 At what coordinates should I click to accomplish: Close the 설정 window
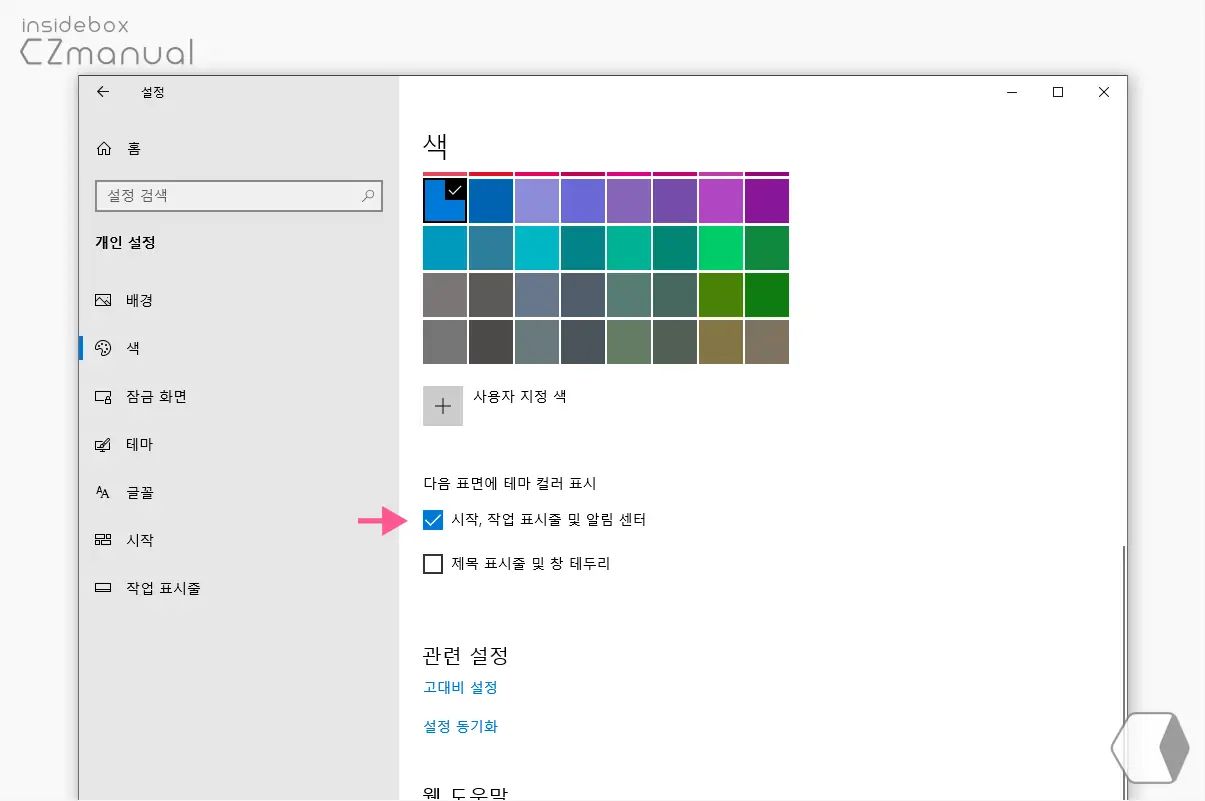[x=1104, y=92]
